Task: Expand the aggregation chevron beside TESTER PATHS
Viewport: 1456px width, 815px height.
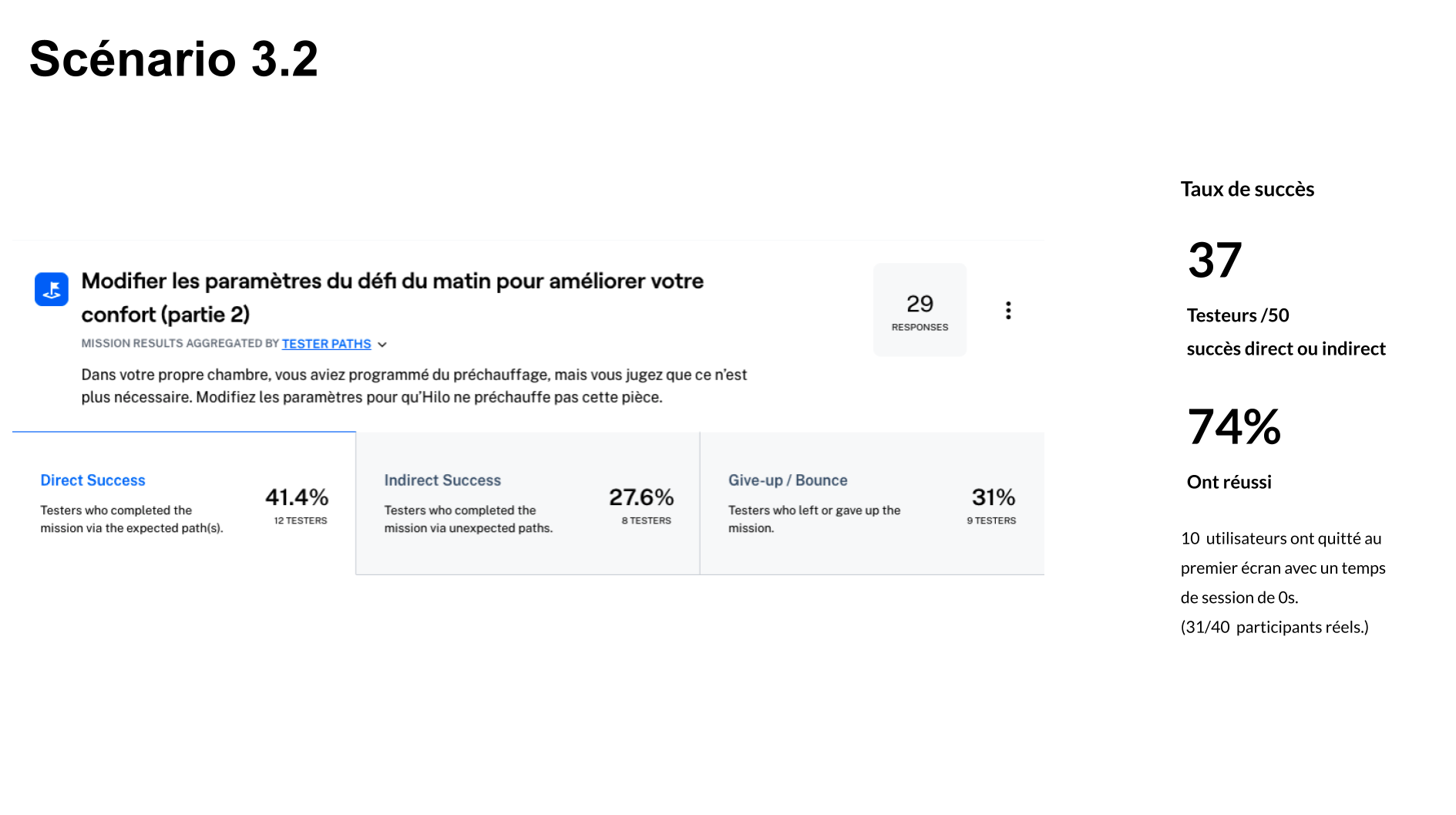Action: click(382, 345)
